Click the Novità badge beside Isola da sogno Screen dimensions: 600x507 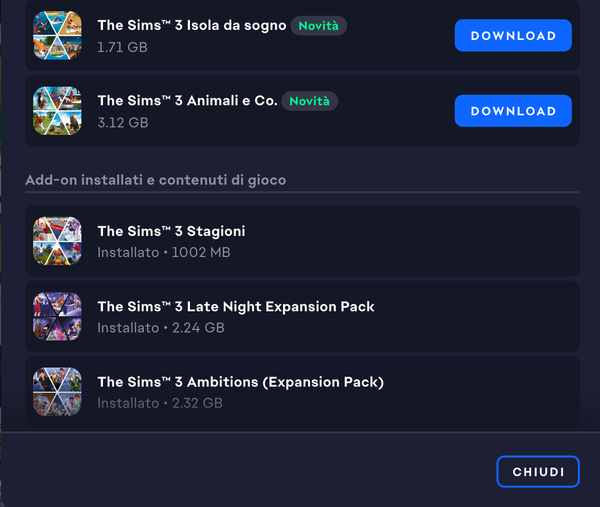(x=318, y=26)
